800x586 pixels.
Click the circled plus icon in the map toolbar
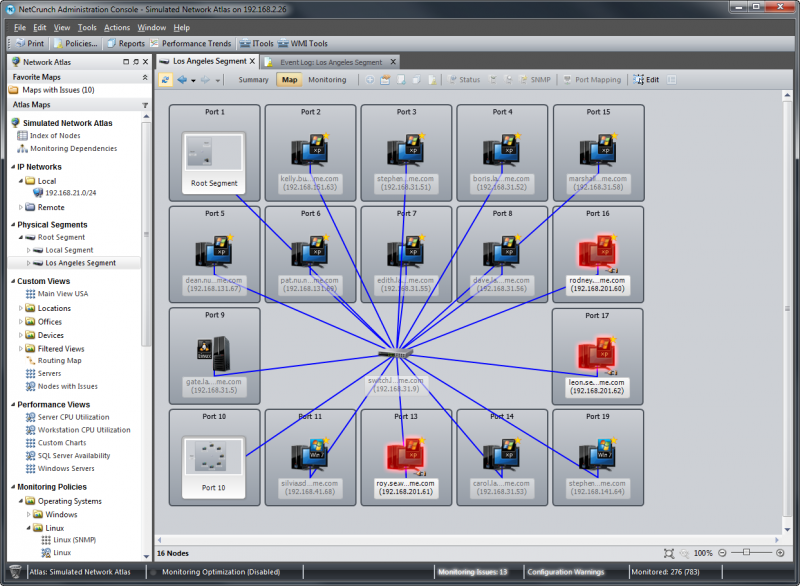tap(370, 80)
